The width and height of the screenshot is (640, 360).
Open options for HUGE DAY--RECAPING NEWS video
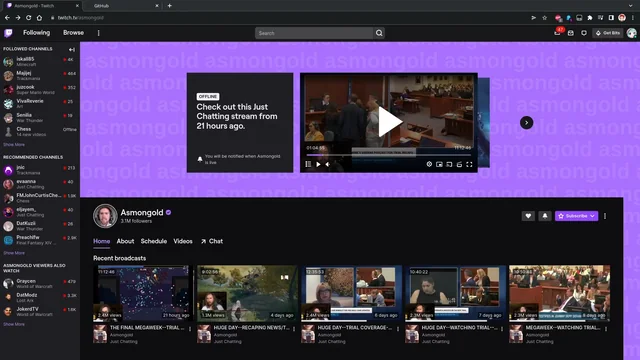[x=294, y=329]
